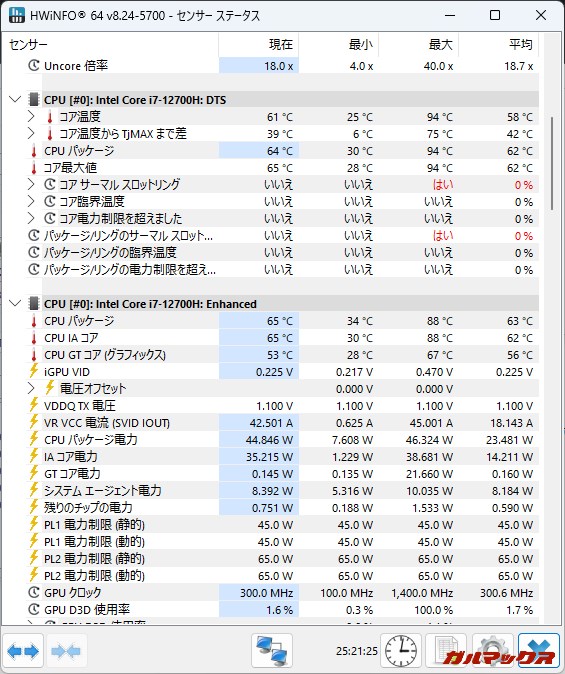Expand the 電圧オフセット row
Viewport: 565px width, 674px height.
[x=31, y=389]
